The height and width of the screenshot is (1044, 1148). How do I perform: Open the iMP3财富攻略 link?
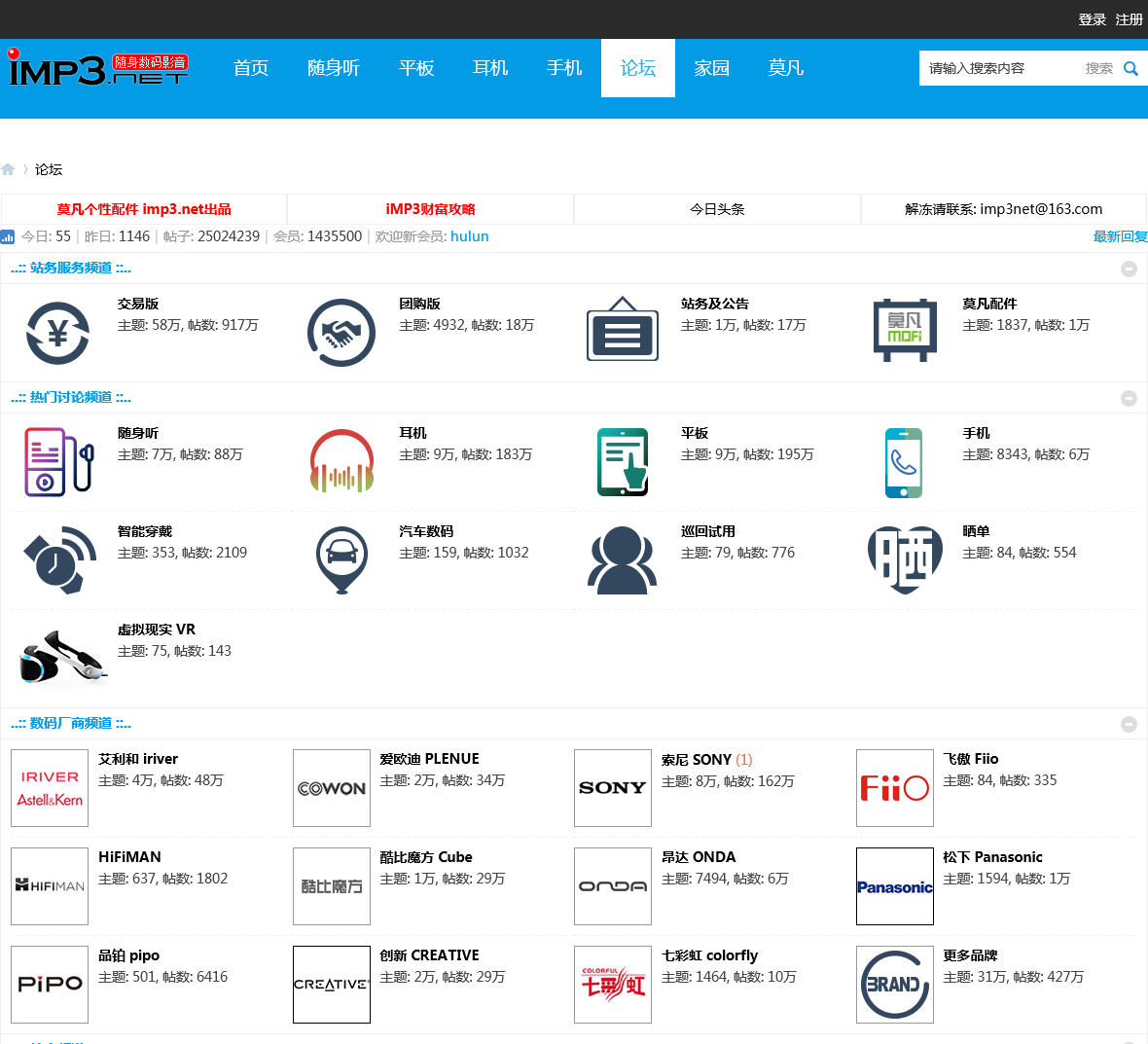430,209
